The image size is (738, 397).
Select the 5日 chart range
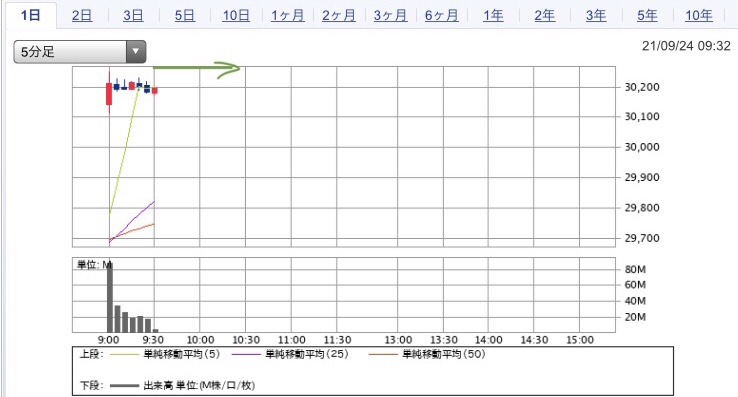pos(184,16)
